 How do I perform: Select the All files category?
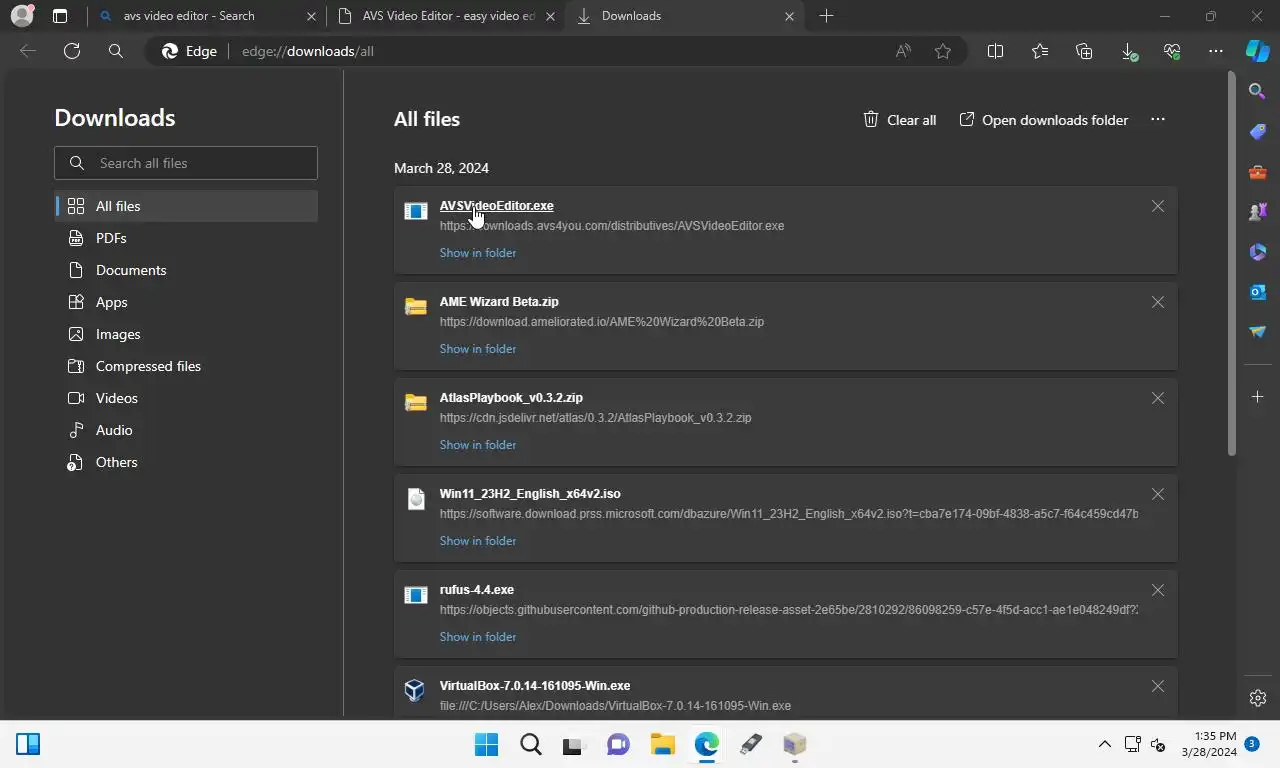(x=186, y=206)
